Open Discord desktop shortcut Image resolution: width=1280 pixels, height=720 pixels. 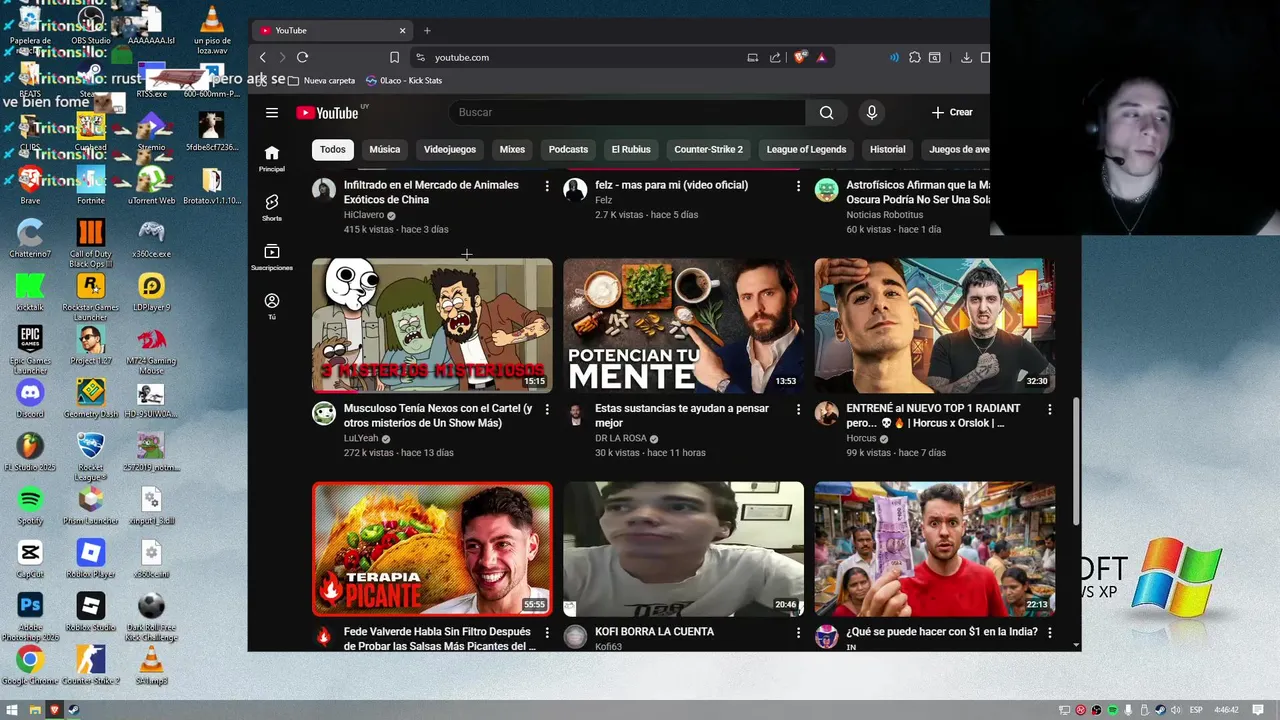30,398
